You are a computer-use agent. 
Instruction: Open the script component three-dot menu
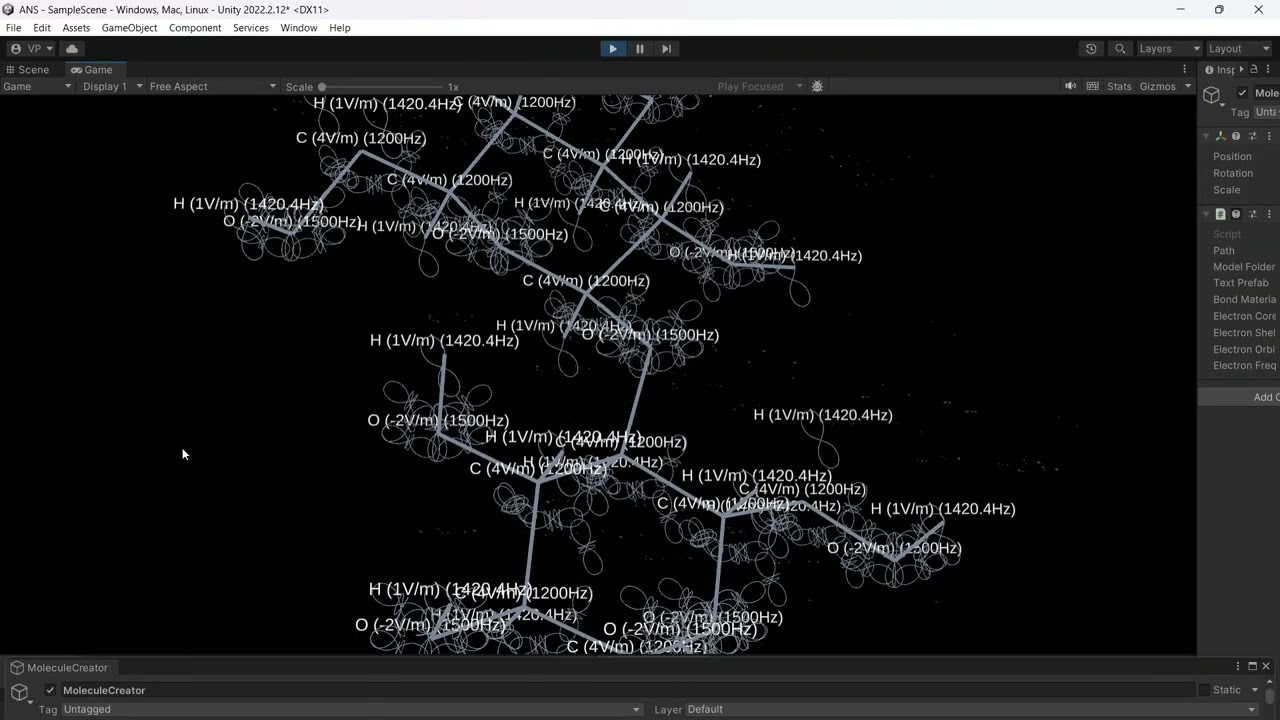click(1269, 214)
